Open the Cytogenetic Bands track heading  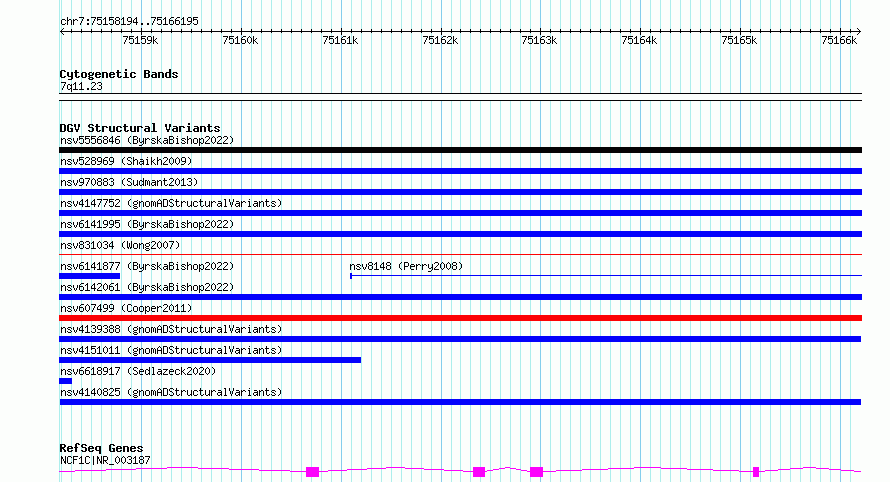point(119,74)
